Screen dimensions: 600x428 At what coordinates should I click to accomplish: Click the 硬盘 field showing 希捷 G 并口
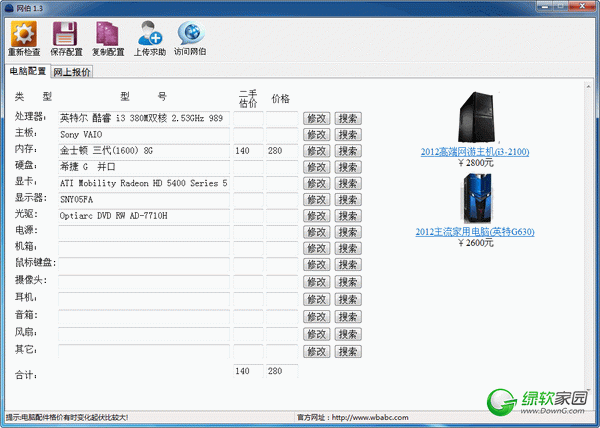(x=144, y=167)
